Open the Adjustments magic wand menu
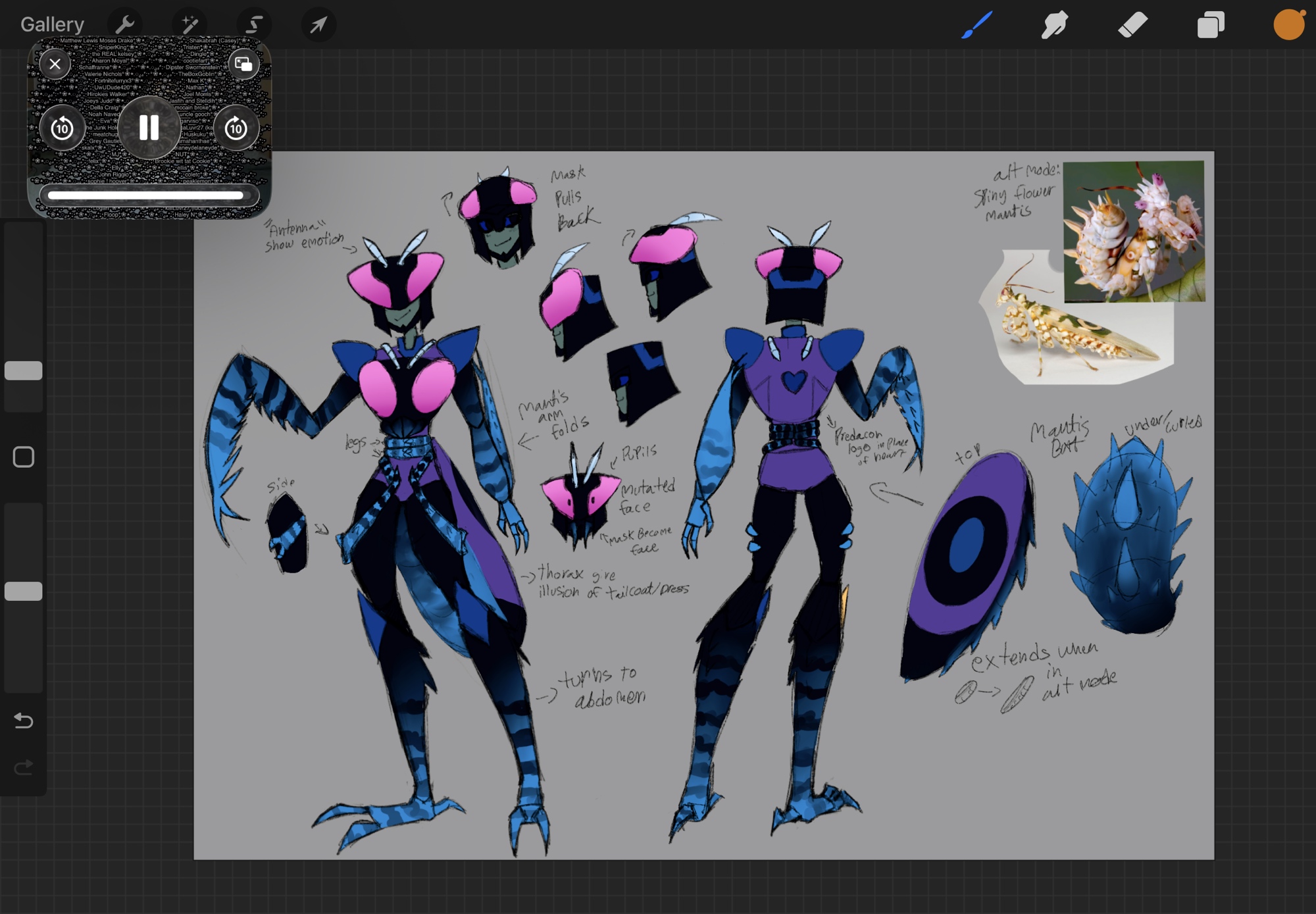The height and width of the screenshot is (914, 1316). 190,24
